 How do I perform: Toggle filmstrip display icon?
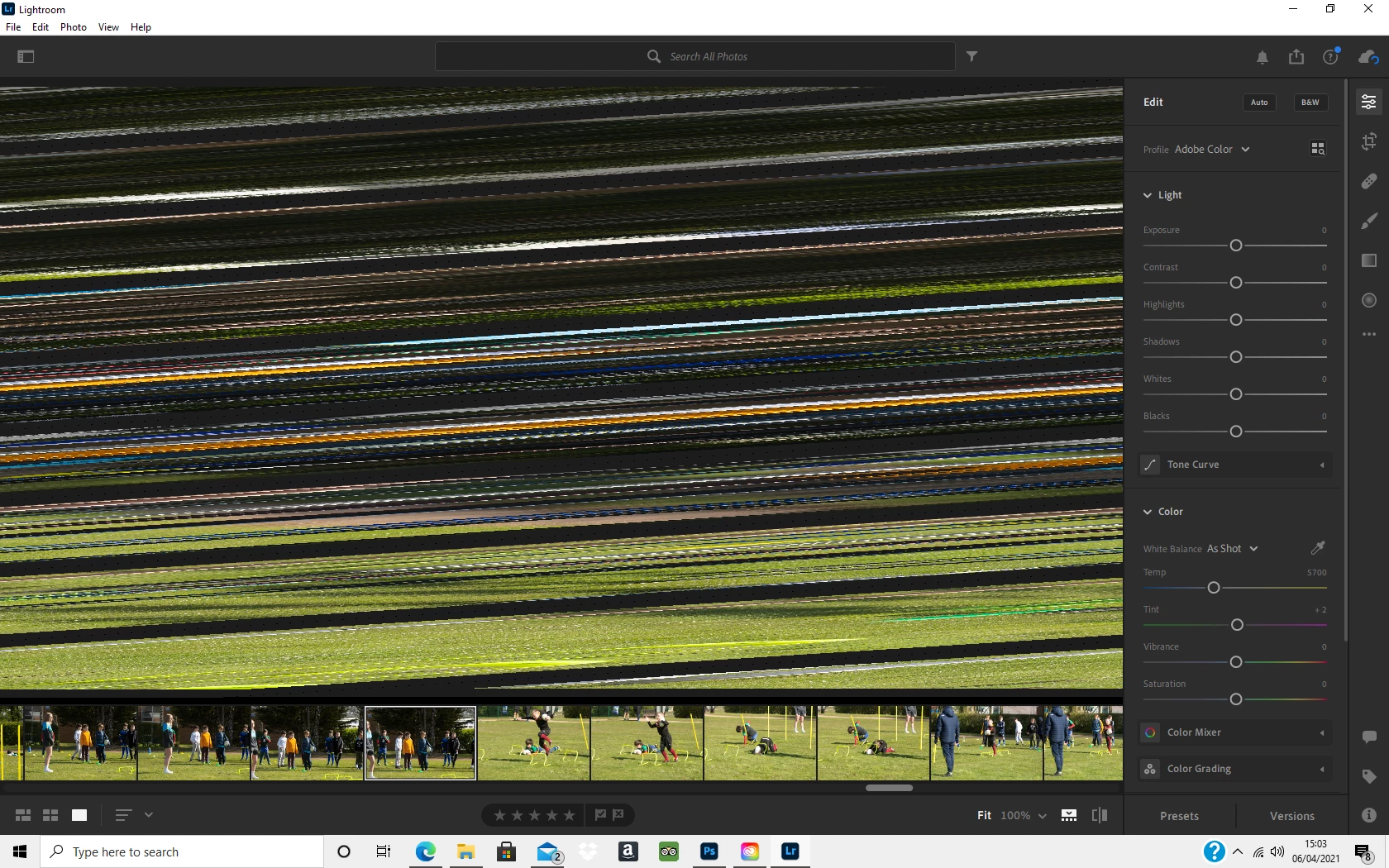1069,815
